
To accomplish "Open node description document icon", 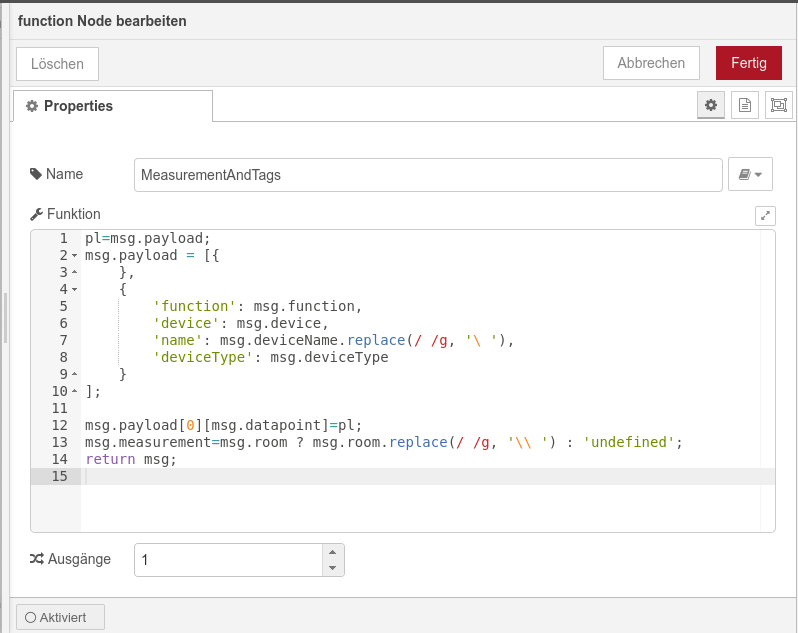I will [744, 105].
